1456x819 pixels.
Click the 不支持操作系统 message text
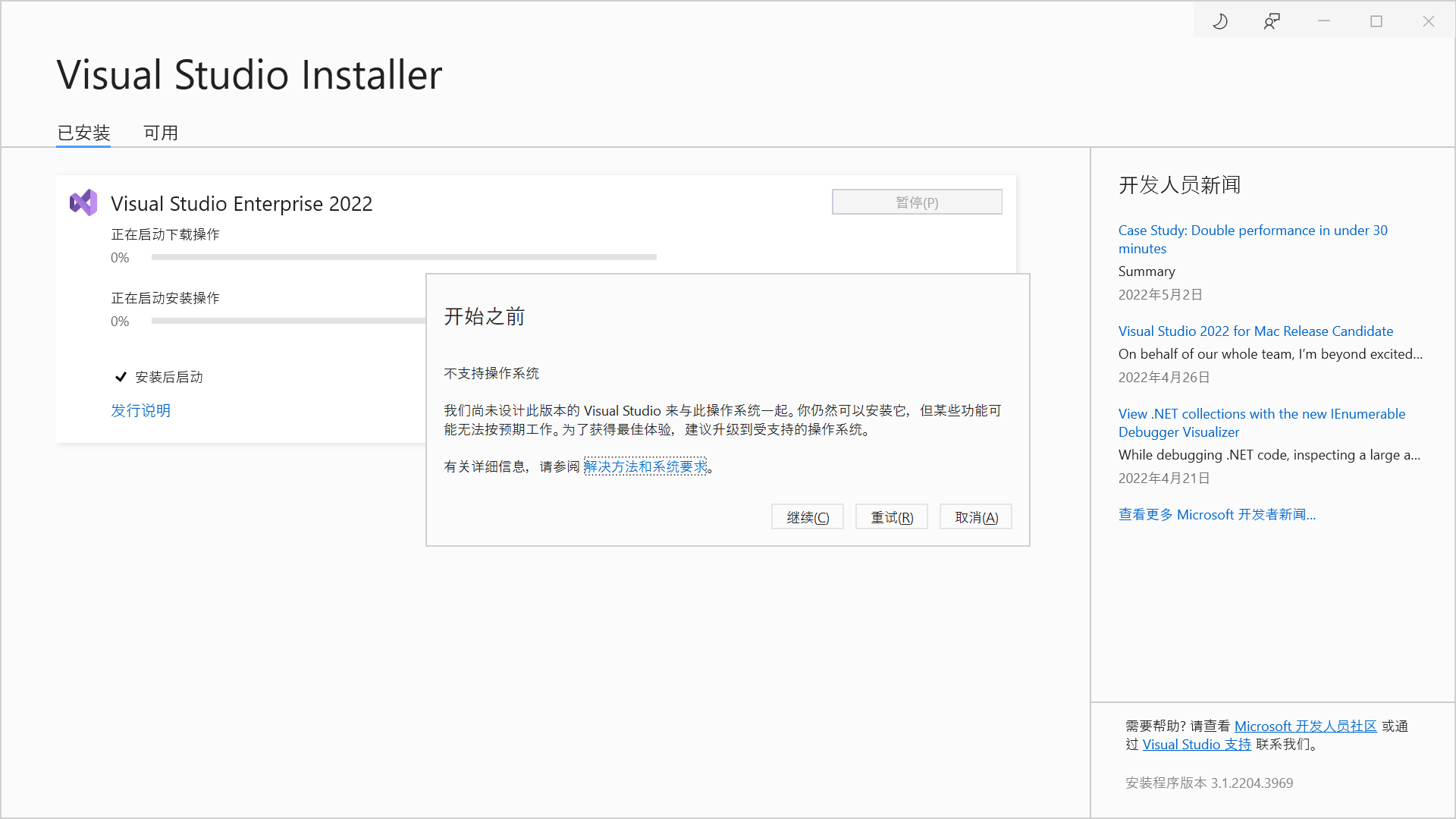point(491,373)
